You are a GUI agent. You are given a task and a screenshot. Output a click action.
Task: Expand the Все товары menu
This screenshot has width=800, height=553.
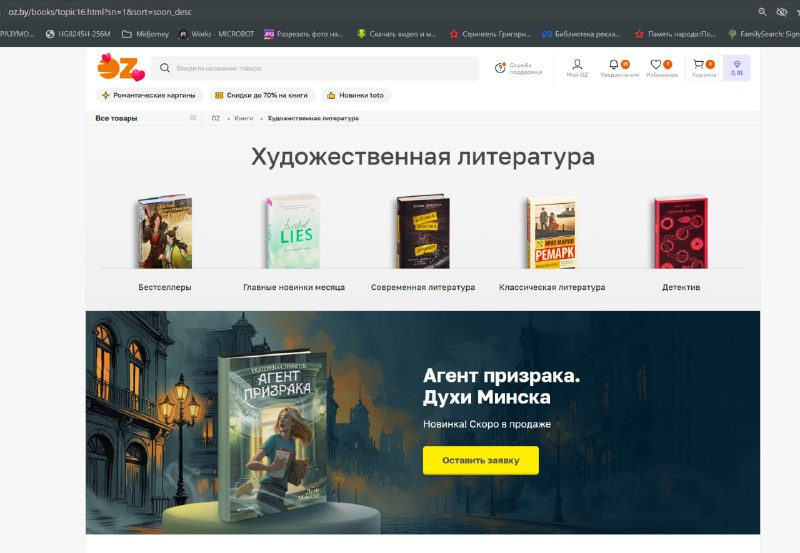(x=146, y=118)
